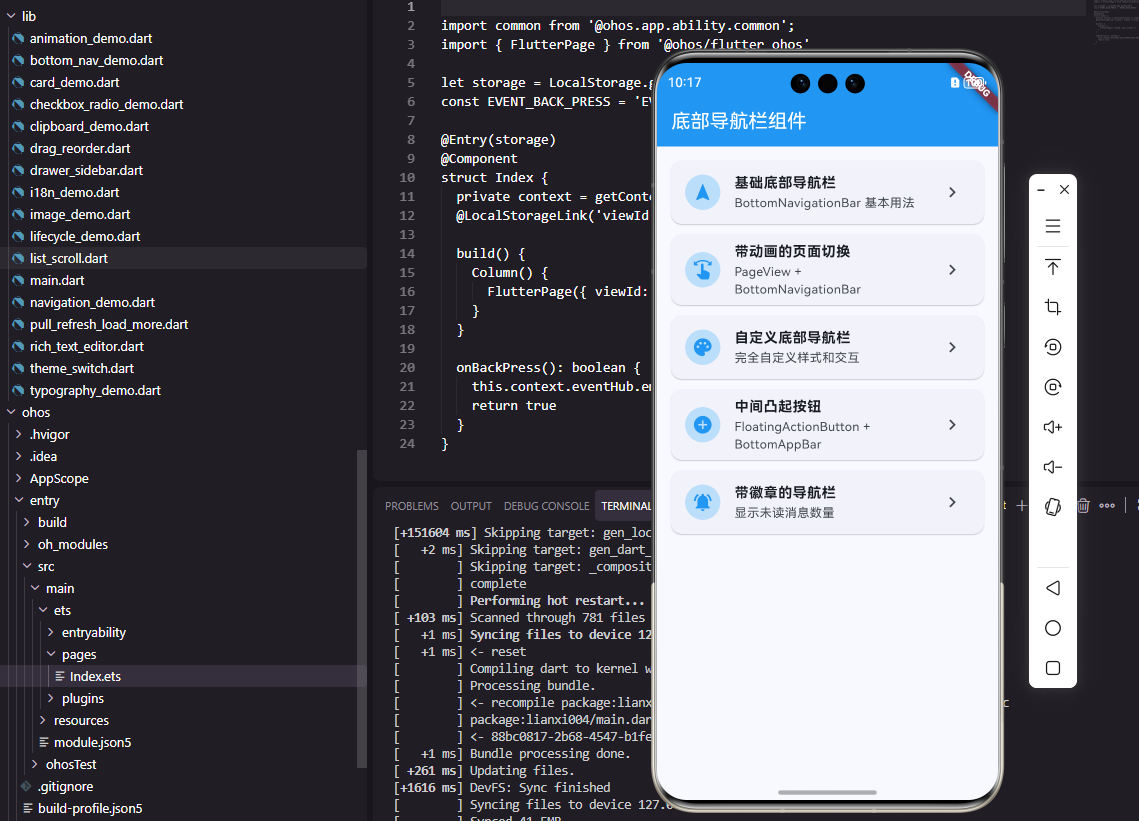Open 带徽章的导航栏 demo in the app
Viewport: 1139px width, 821px height.
coord(827,501)
